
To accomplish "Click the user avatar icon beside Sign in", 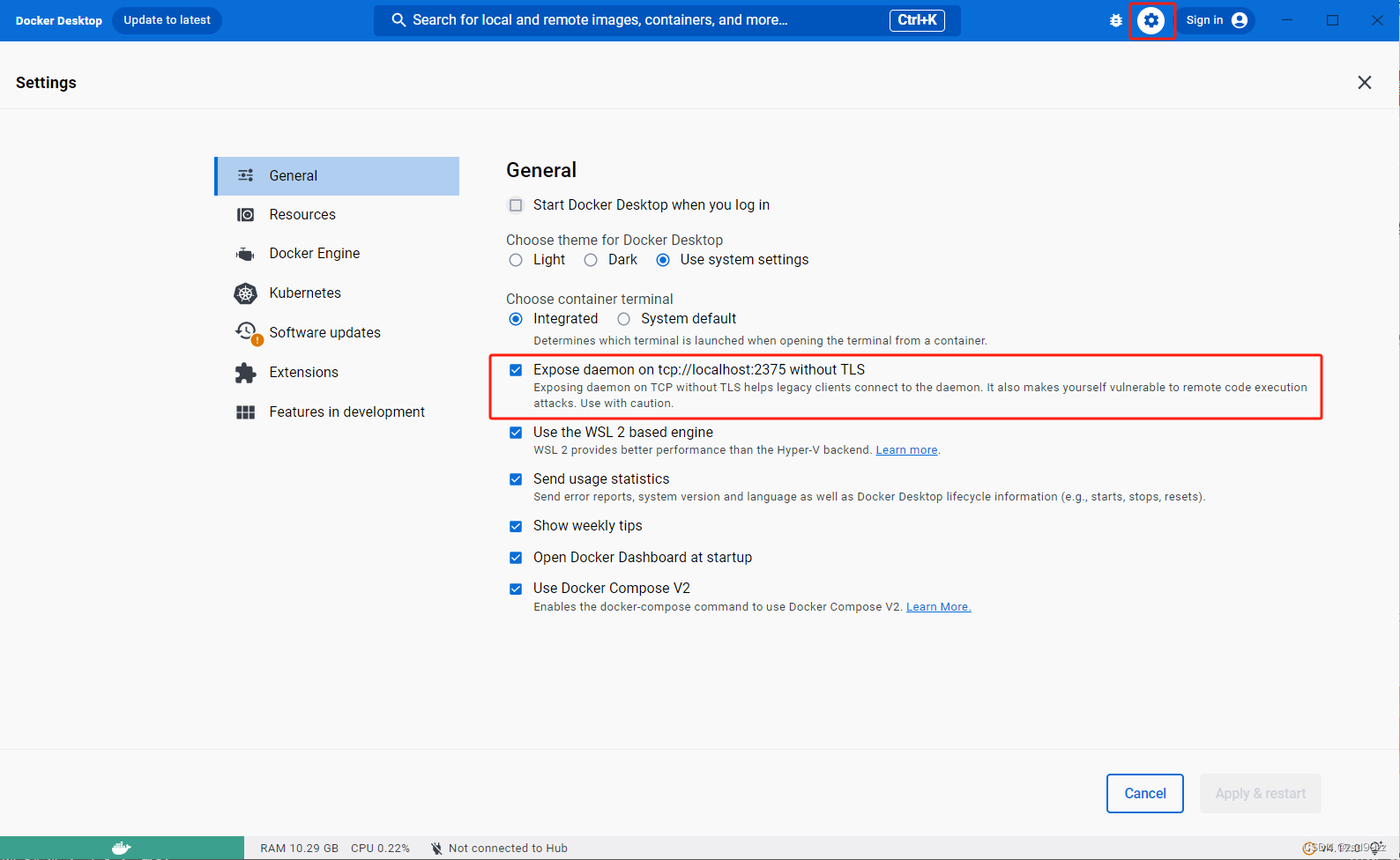I will (x=1240, y=20).
